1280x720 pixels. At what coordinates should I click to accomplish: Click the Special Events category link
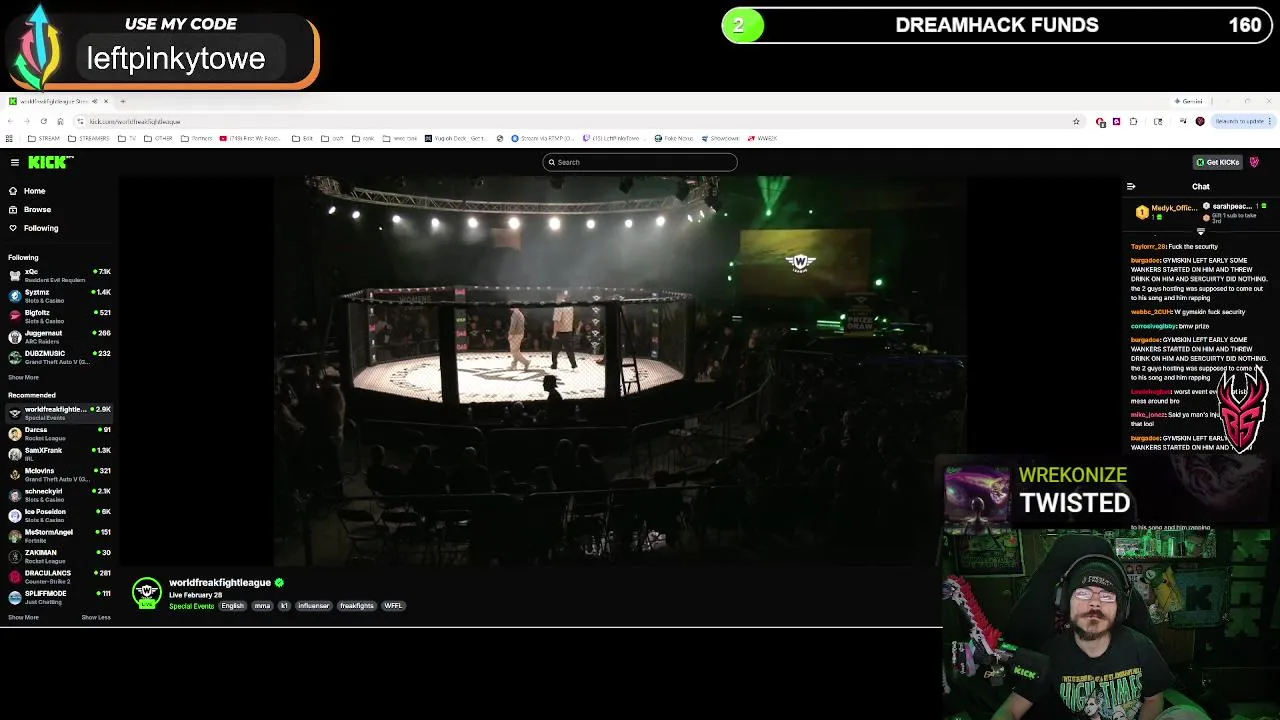[x=191, y=606]
